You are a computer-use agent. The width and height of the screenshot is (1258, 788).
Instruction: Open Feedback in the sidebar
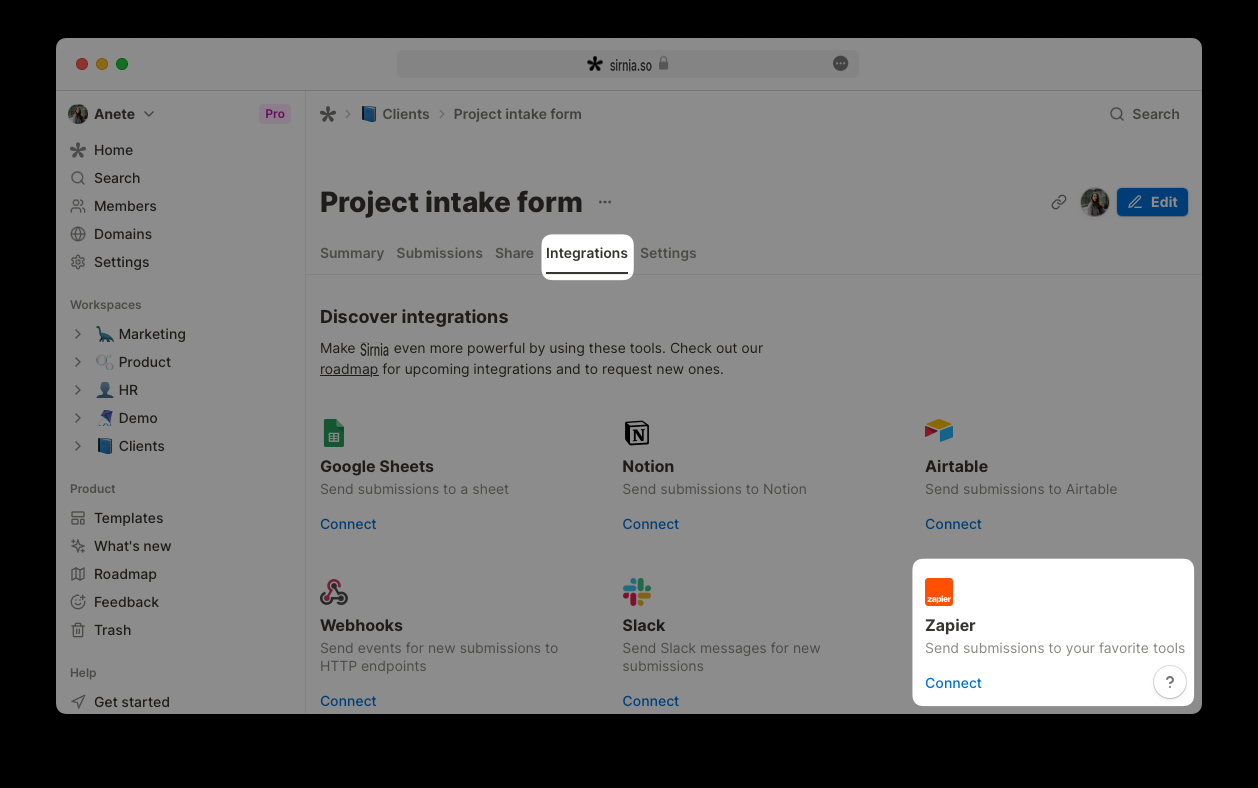click(114, 602)
